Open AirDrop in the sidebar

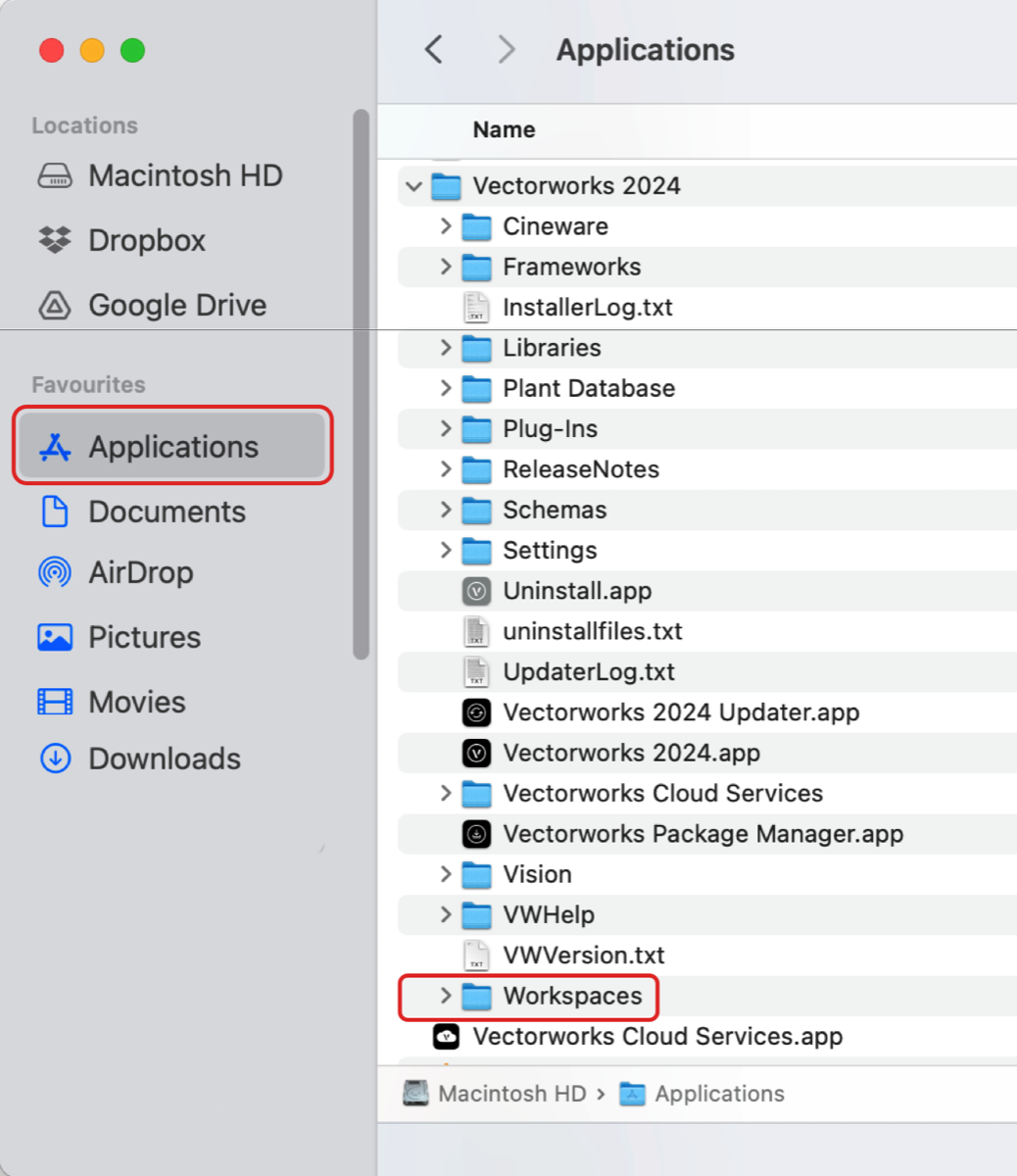[140, 572]
